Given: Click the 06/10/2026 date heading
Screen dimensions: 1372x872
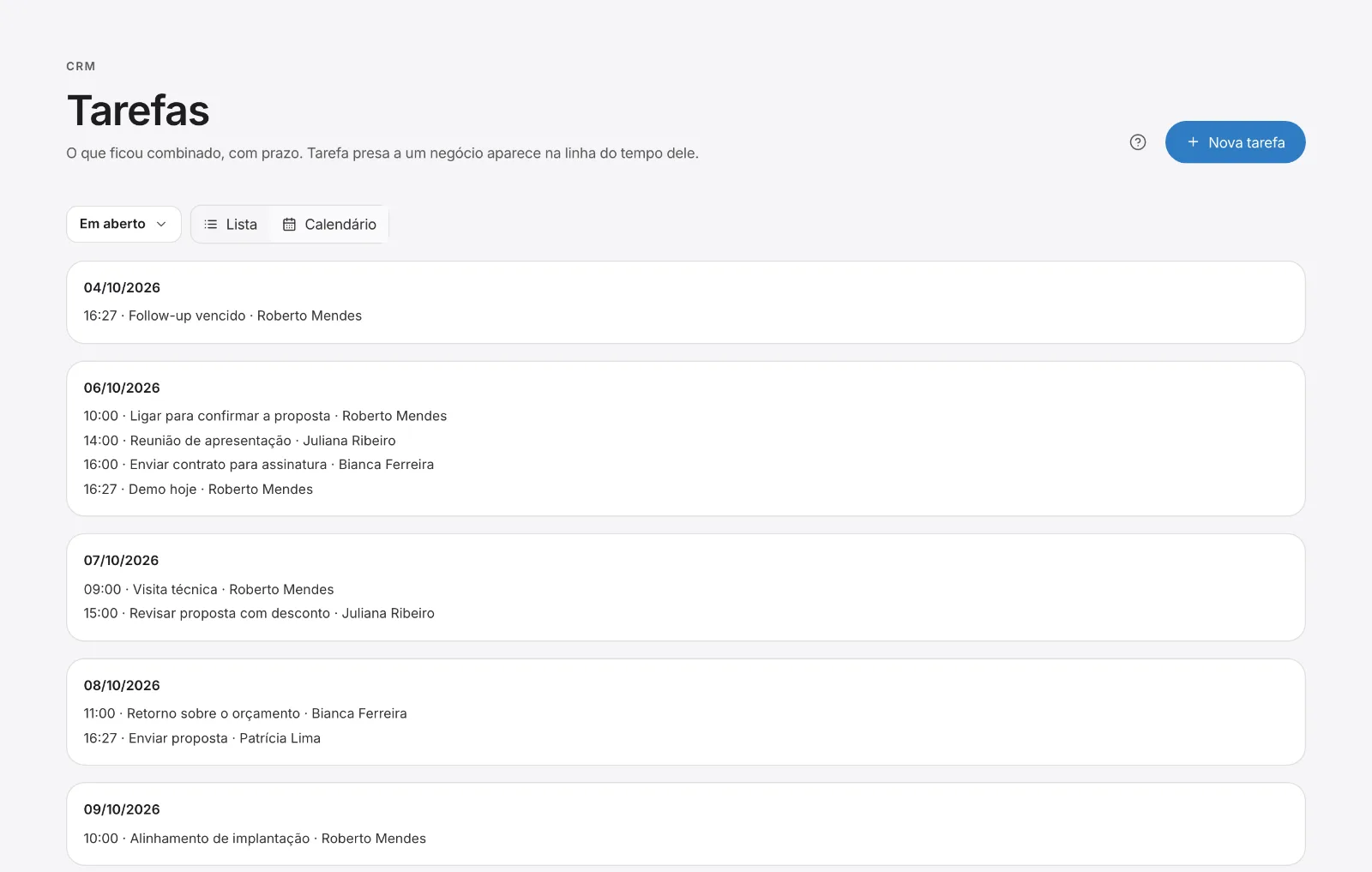Looking at the screenshot, I should click(x=122, y=388).
